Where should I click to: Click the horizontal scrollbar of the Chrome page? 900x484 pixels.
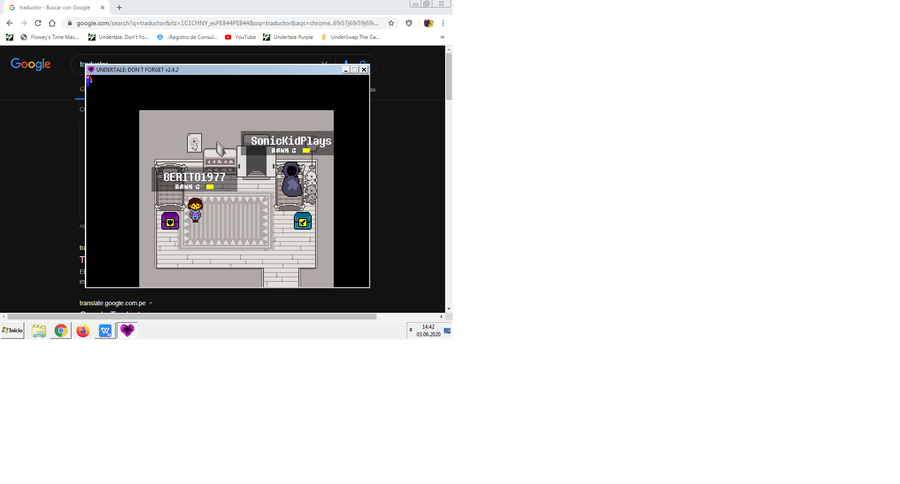click(x=192, y=316)
